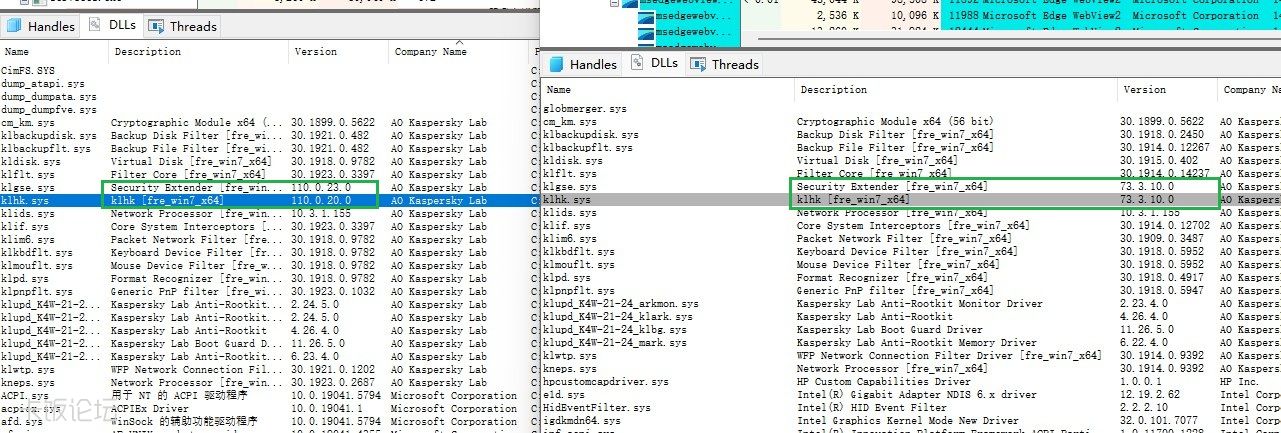Click the HP Inc. company cell

point(1241,381)
